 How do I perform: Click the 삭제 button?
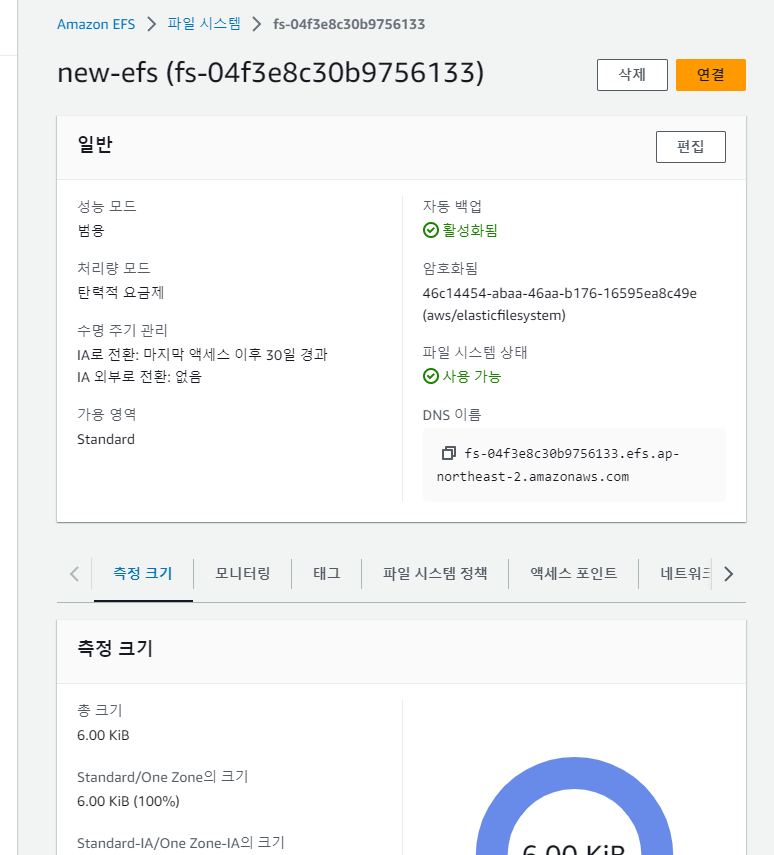pyautogui.click(x=632, y=75)
